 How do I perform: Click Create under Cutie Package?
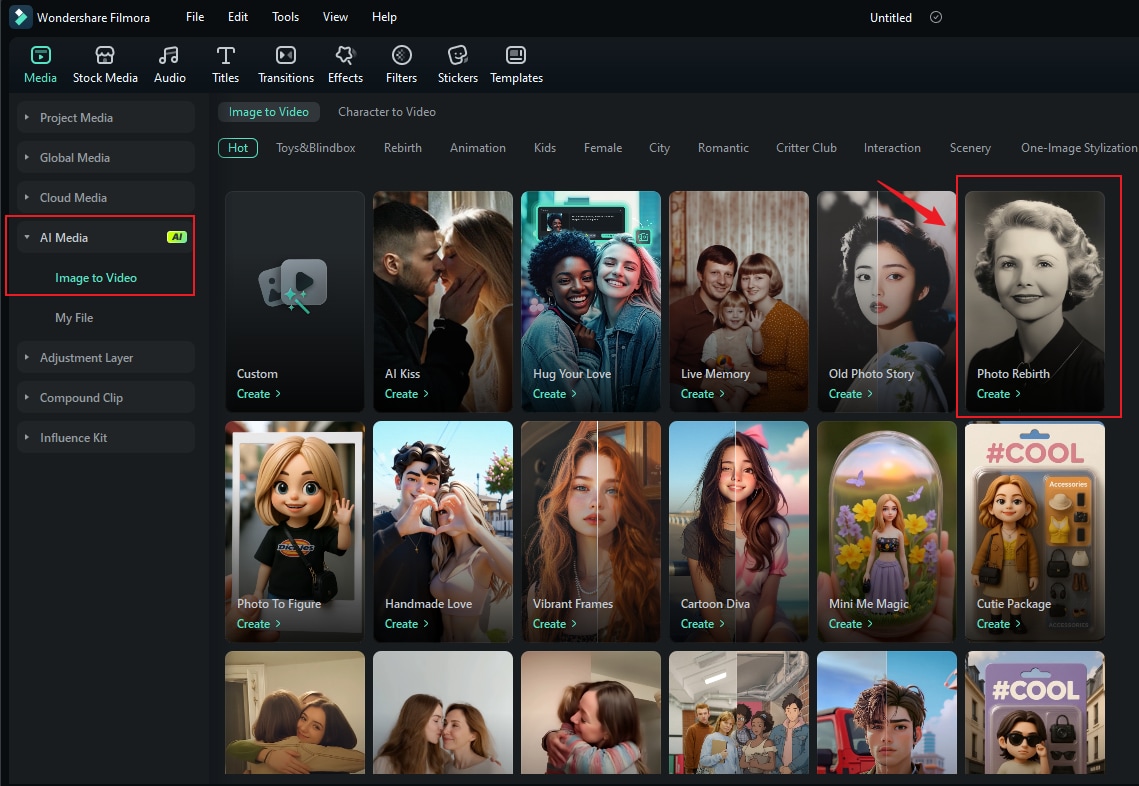click(999, 624)
